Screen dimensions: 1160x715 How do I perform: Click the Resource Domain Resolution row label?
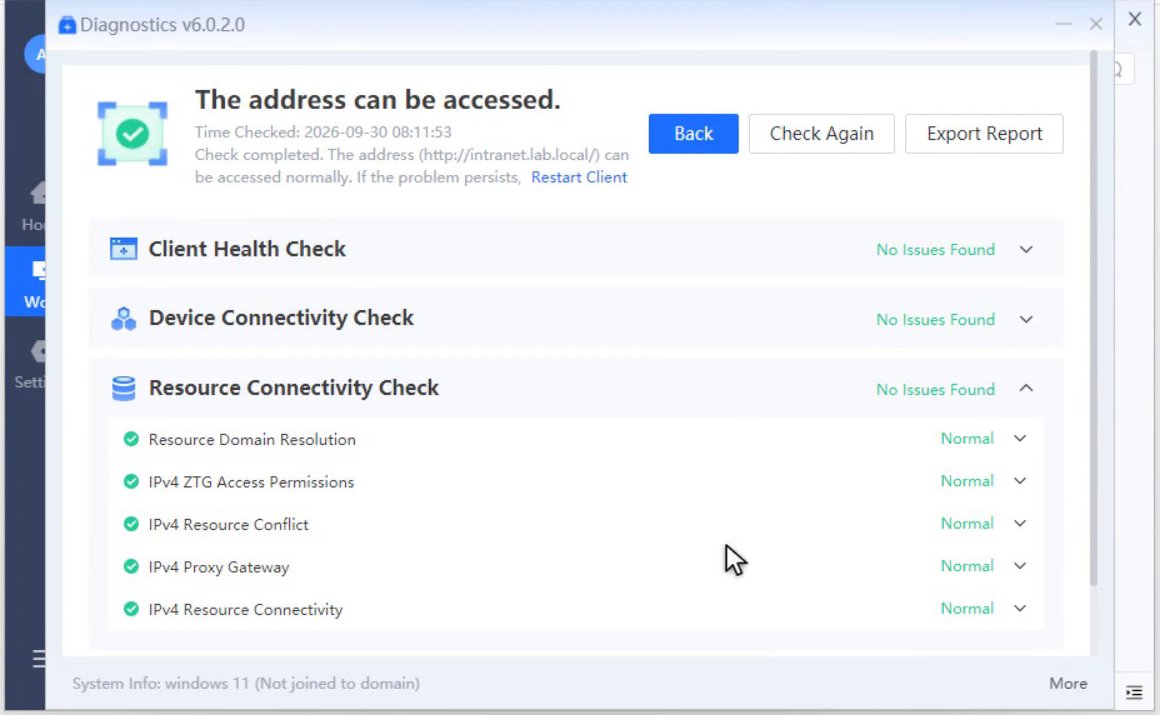252,440
